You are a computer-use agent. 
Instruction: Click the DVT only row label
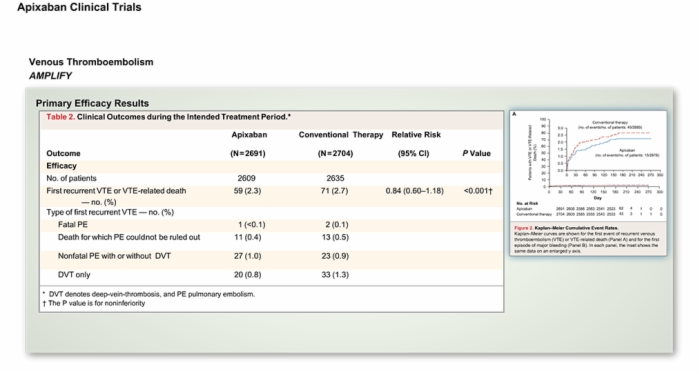74,274
